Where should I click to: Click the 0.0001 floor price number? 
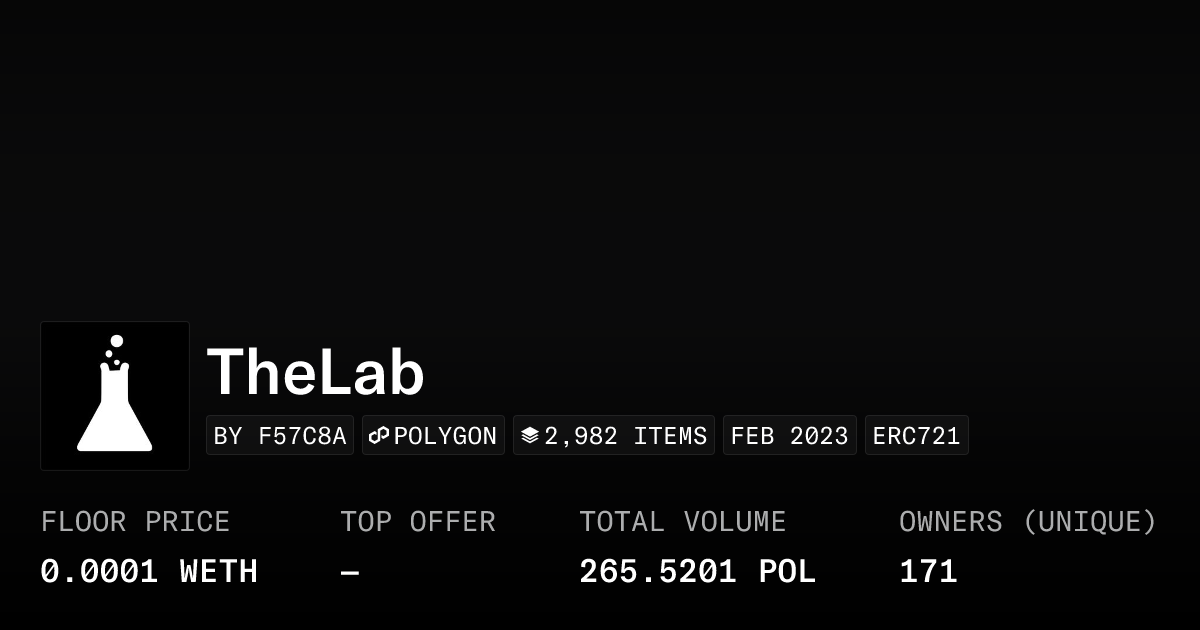[99, 572]
